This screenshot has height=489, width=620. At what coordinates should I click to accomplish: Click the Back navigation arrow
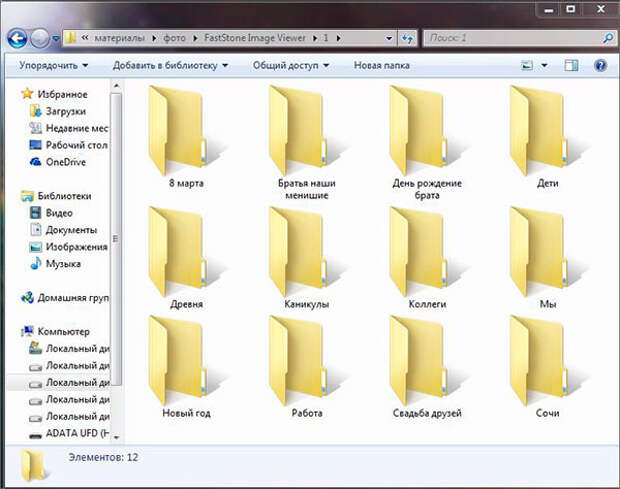[x=17, y=39]
